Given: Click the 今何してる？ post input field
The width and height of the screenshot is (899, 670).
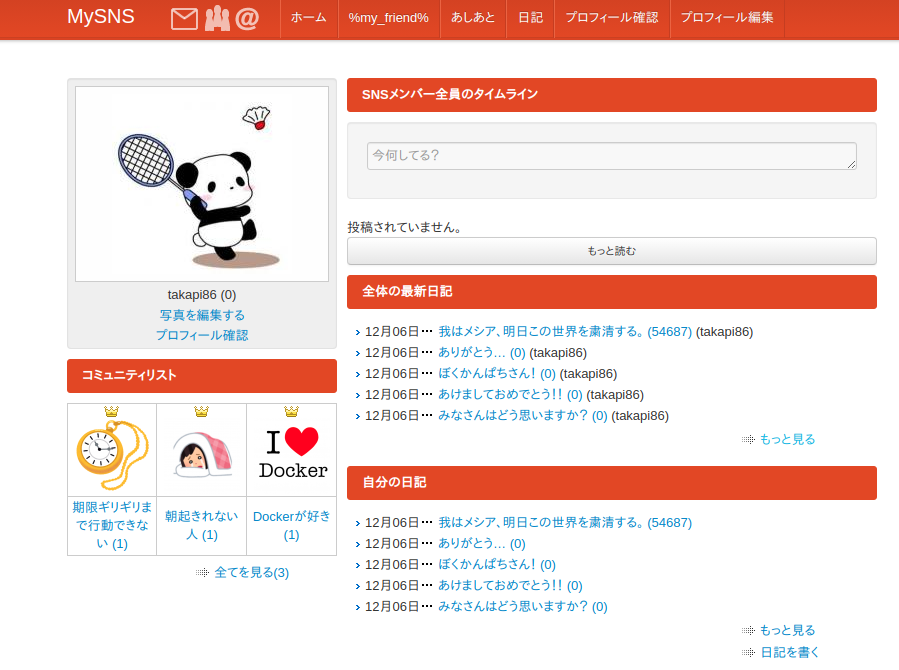Looking at the screenshot, I should (x=611, y=156).
